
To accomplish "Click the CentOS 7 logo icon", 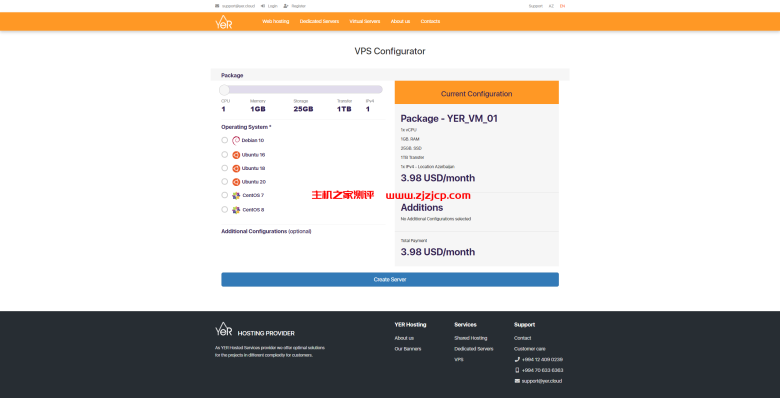I will pos(236,196).
